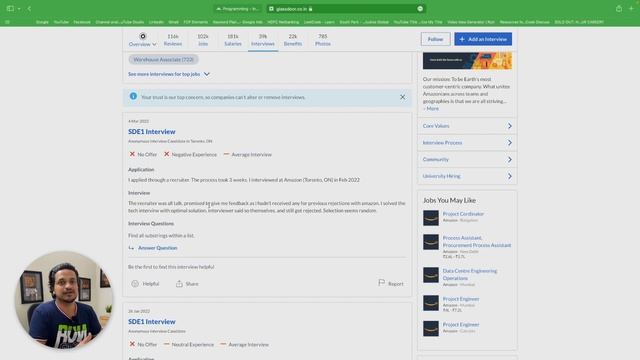
Task: Switch to the Jobs tab
Action: [x=203, y=40]
